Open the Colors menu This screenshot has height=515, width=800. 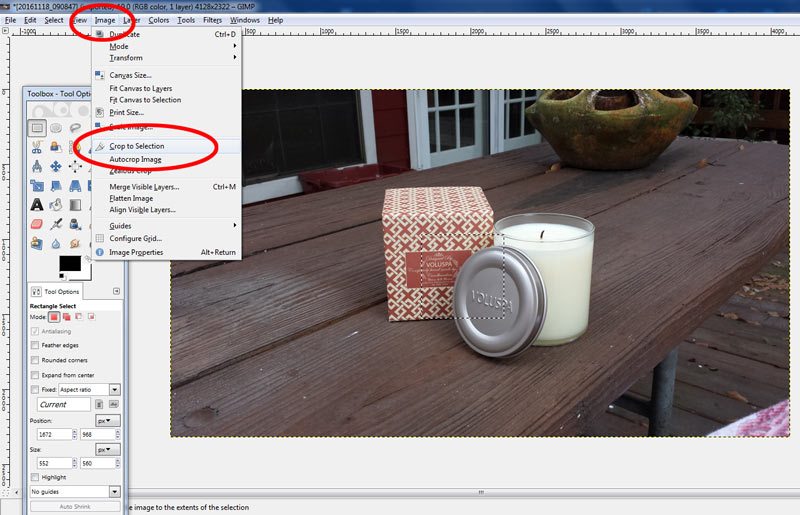tap(159, 20)
